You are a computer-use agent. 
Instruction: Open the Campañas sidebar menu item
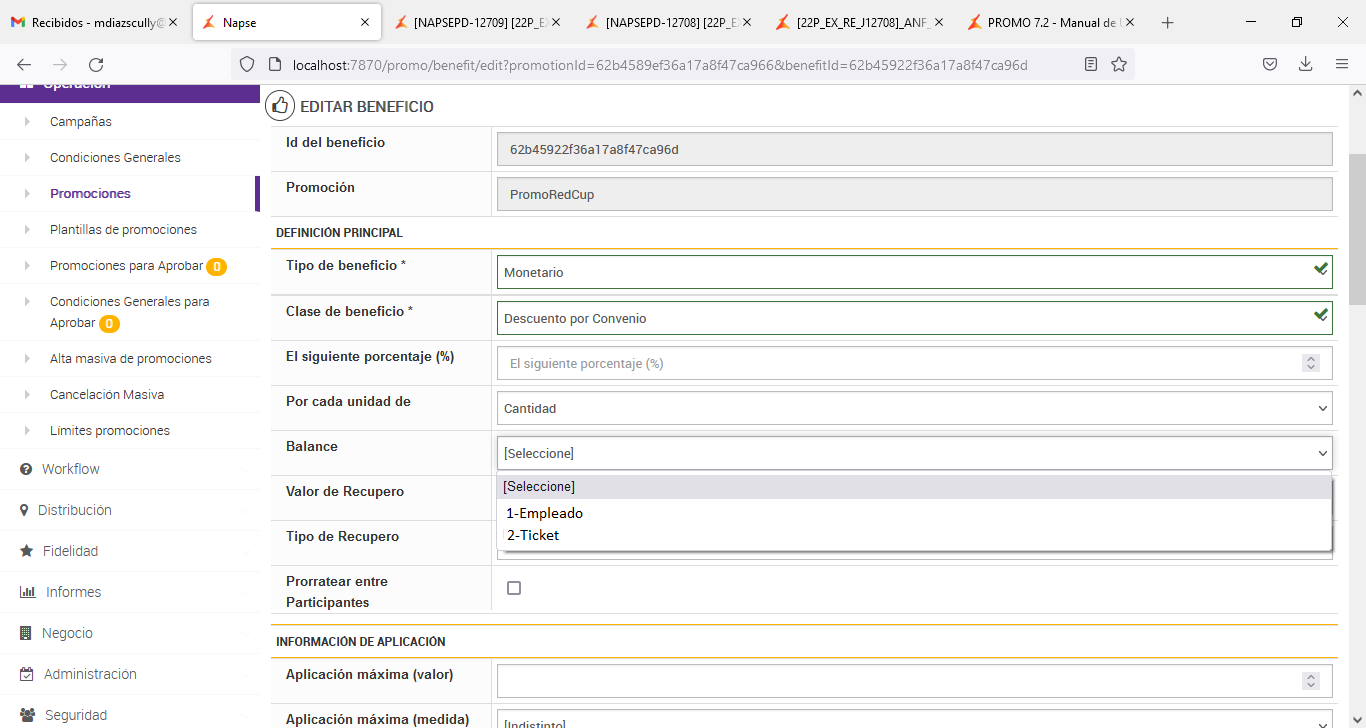point(81,122)
